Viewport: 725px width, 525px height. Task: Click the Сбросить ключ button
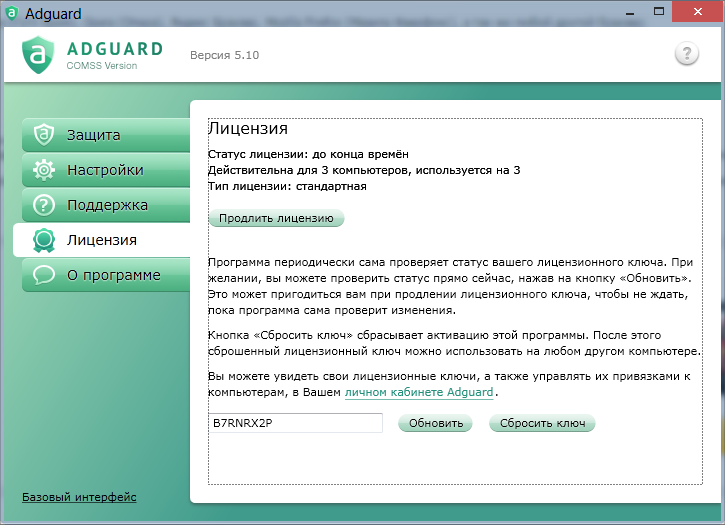(542, 423)
